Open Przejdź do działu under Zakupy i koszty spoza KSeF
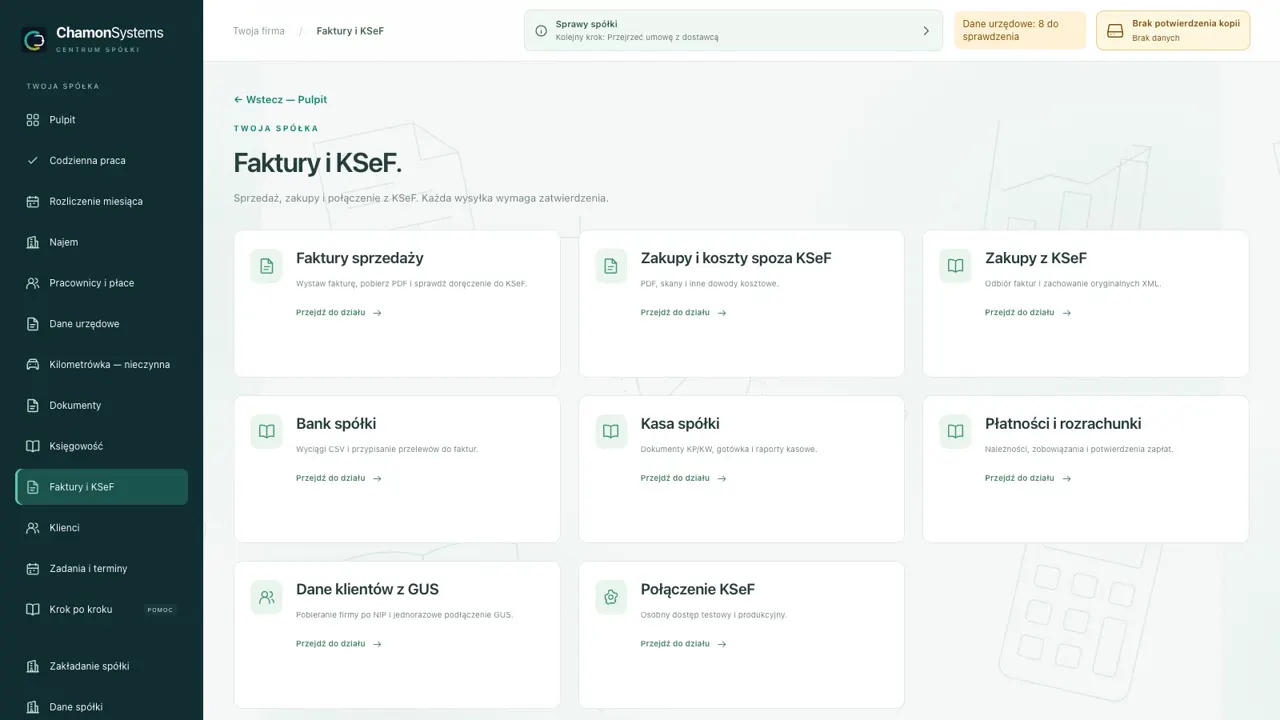 (x=683, y=313)
